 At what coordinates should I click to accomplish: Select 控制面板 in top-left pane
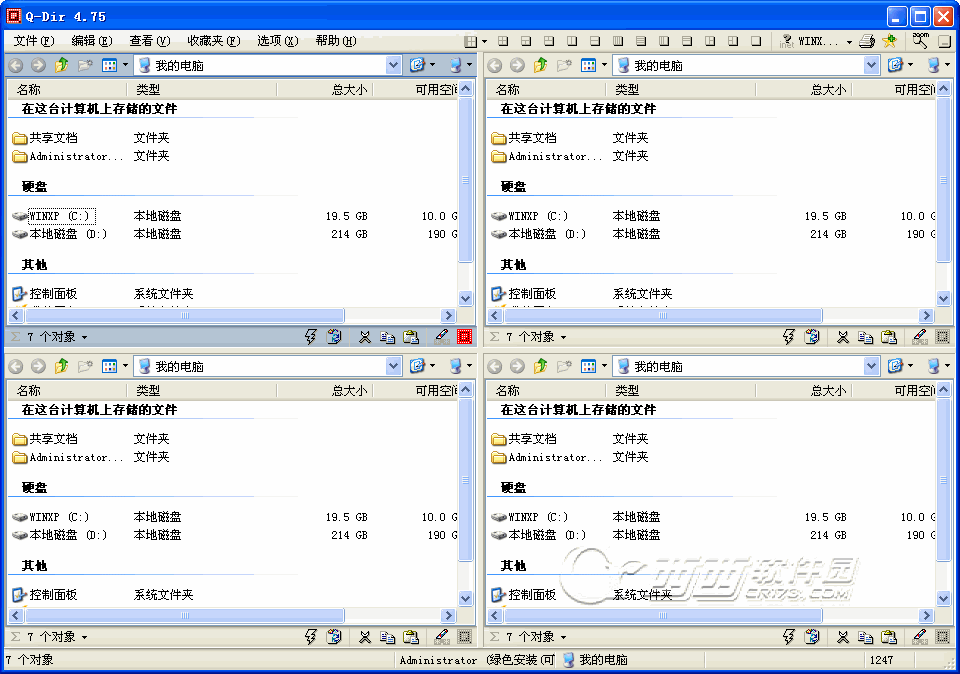pos(45,294)
